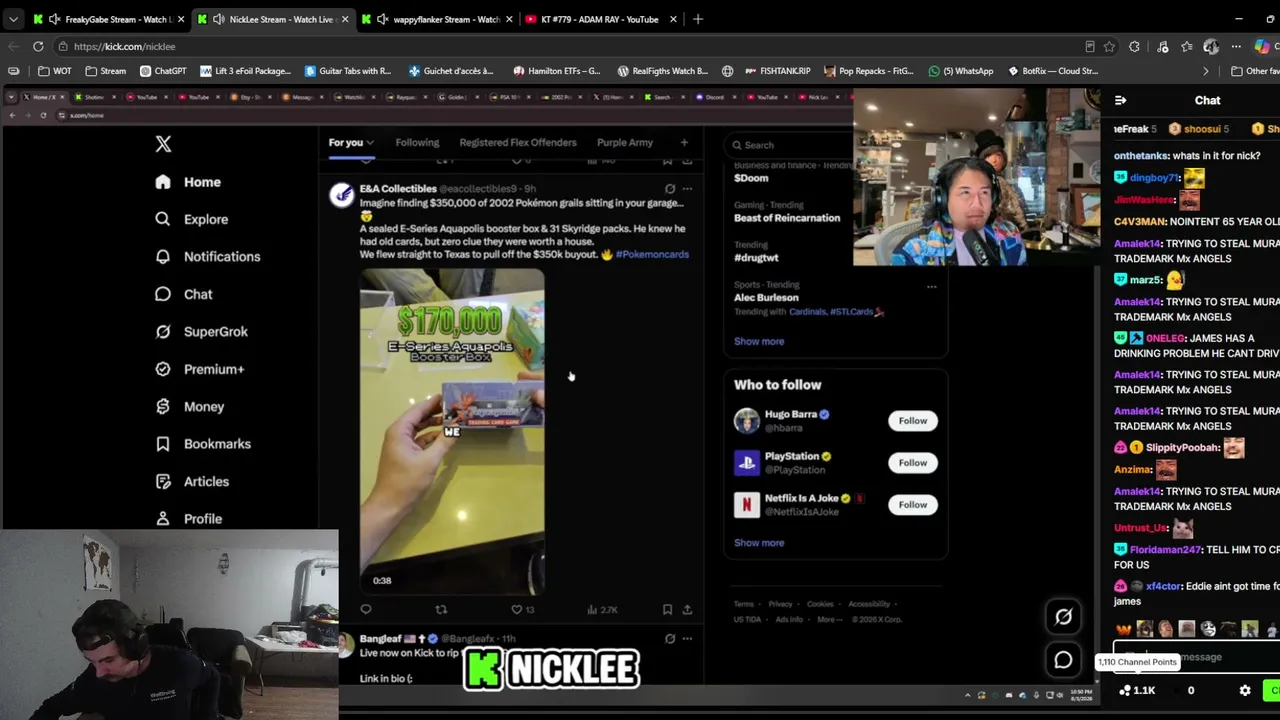The height and width of the screenshot is (720, 1280).
Task: Open the WhatsApp bookmark
Action: 961,71
